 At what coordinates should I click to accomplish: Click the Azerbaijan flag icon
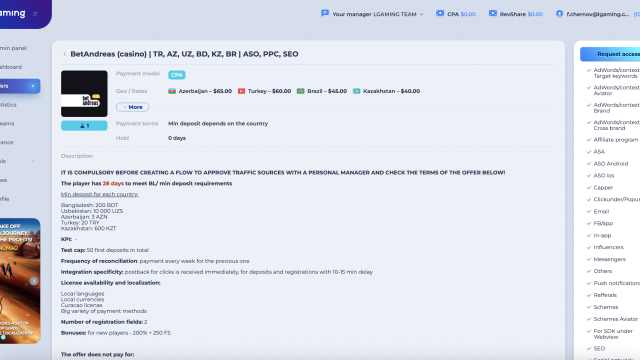coord(172,91)
